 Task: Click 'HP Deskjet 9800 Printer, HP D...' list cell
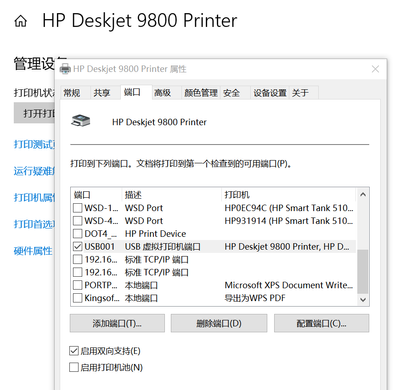click(287, 247)
